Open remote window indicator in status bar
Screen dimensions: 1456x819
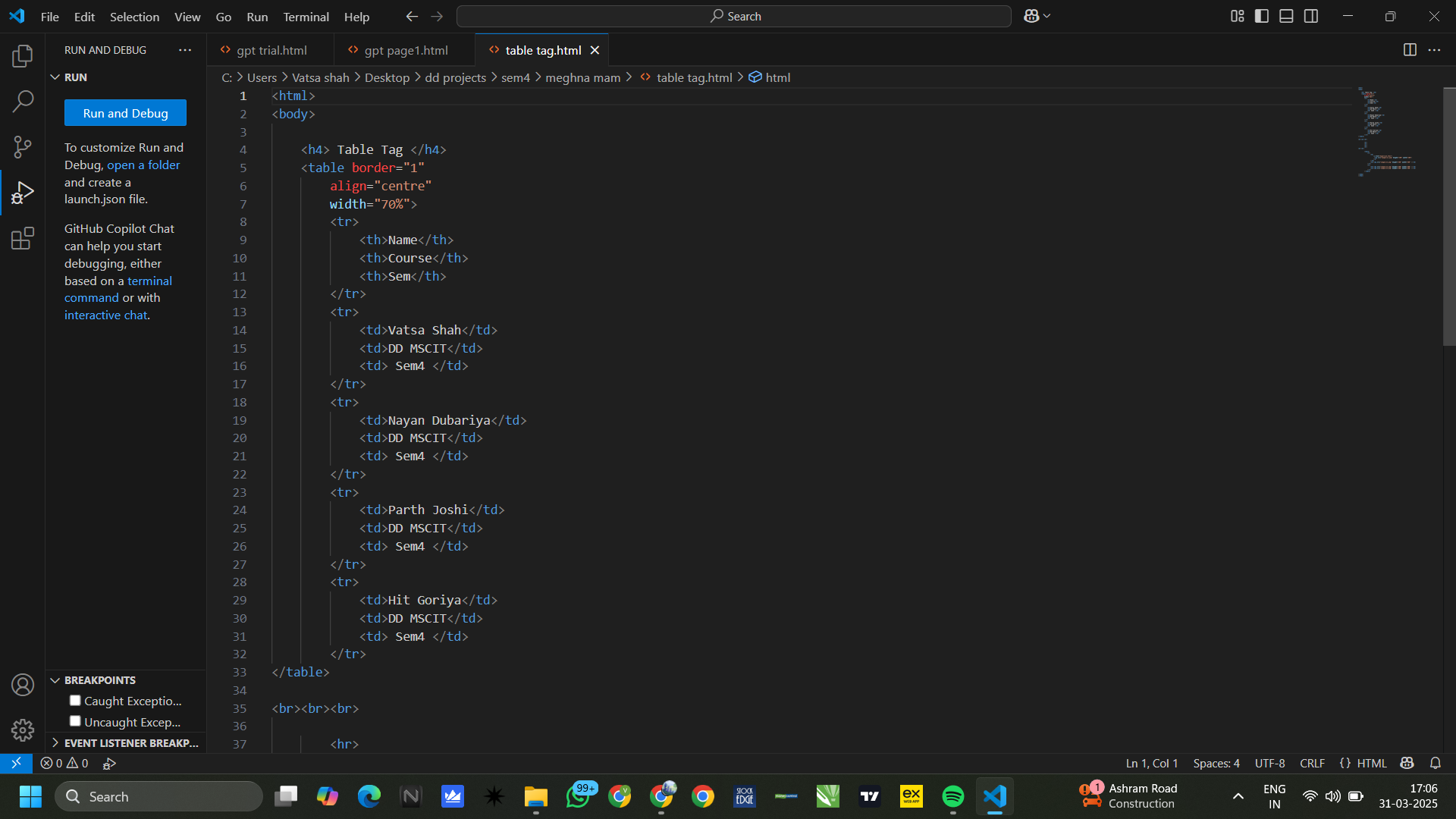coord(16,763)
